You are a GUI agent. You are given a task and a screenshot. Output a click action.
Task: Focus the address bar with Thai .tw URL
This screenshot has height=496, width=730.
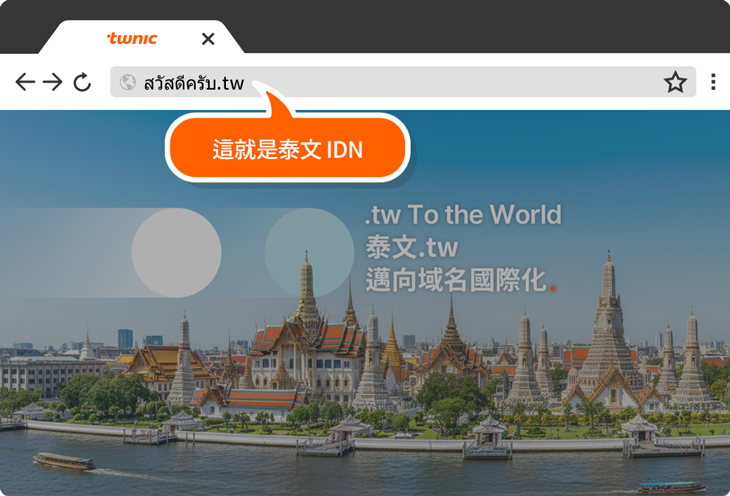pyautogui.click(x=400, y=82)
